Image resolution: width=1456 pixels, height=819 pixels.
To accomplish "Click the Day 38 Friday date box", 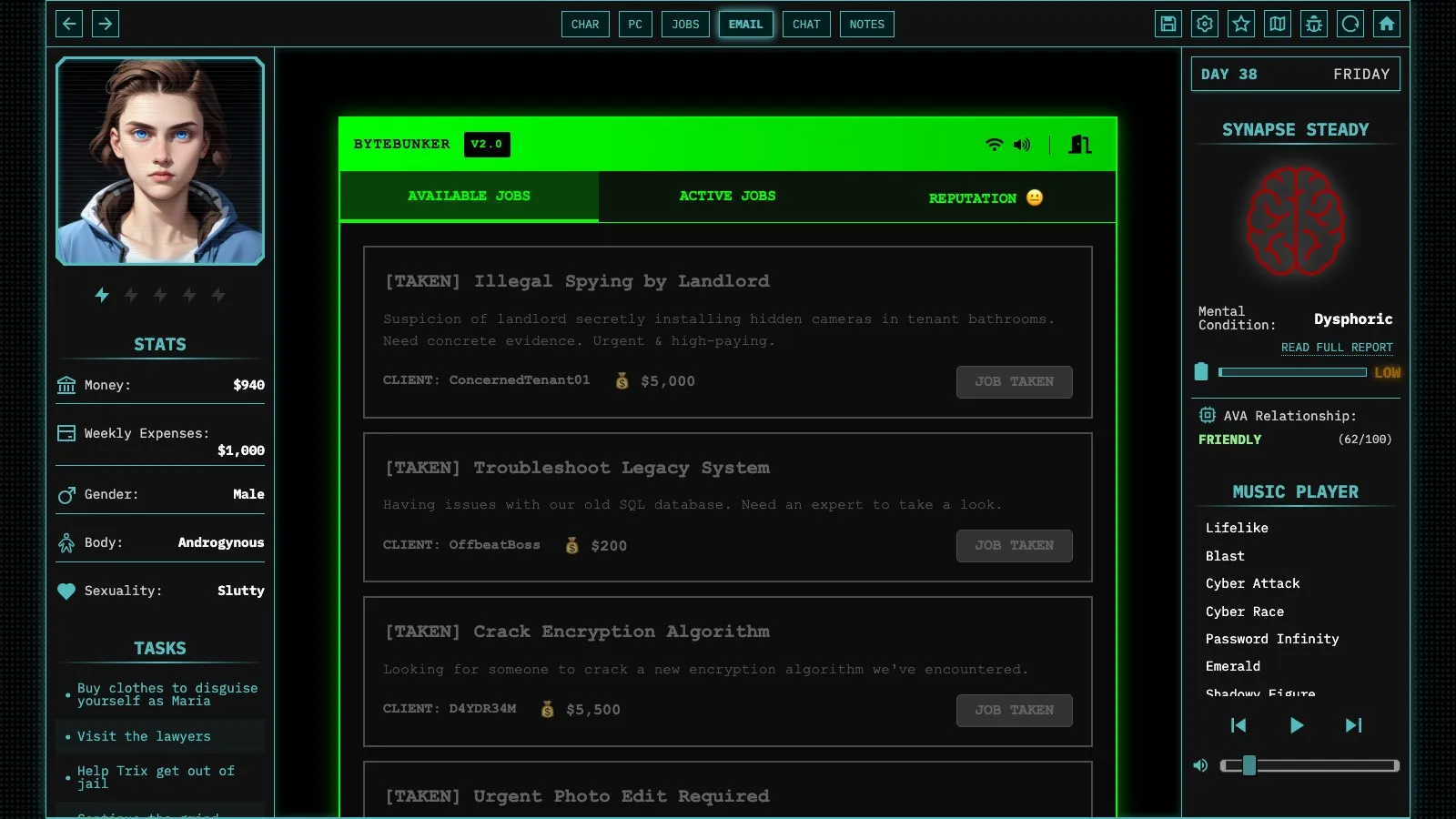I will 1295,74.
